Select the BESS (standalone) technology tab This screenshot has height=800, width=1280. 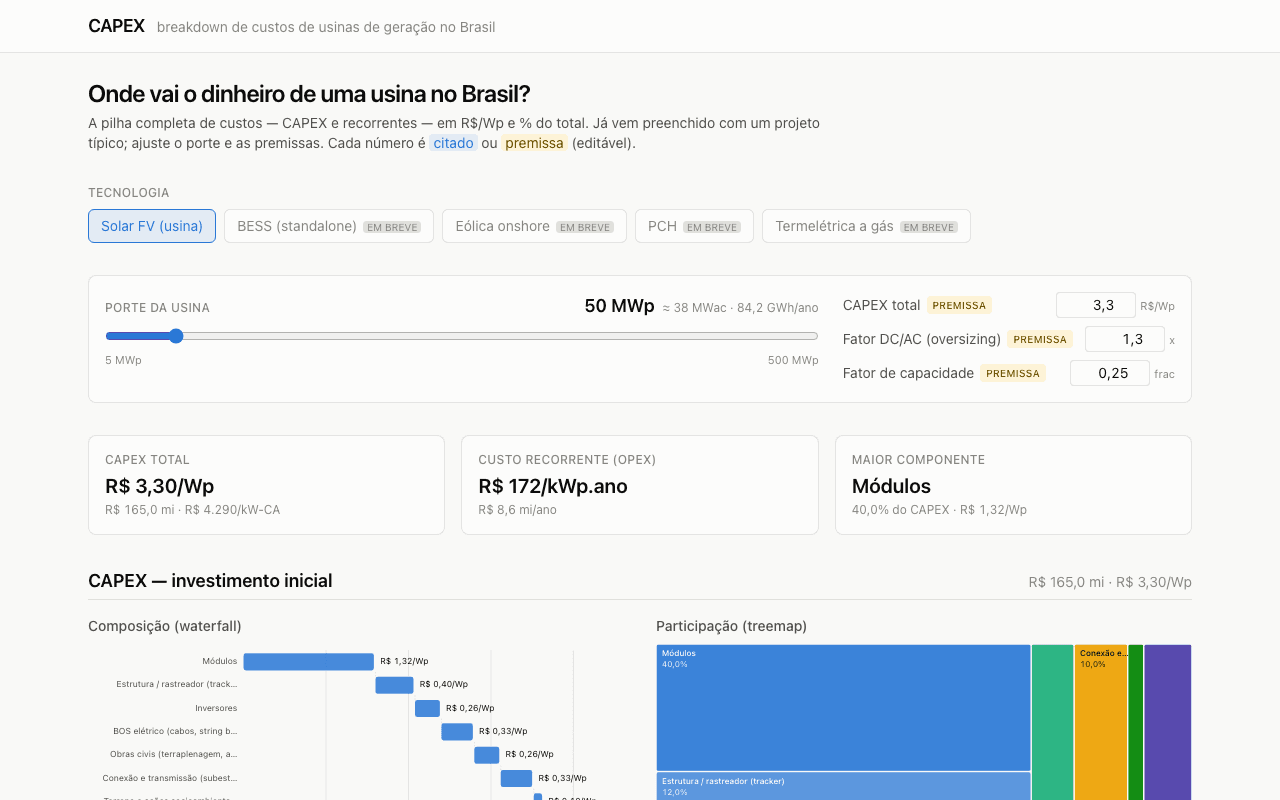pyautogui.click(x=329, y=226)
